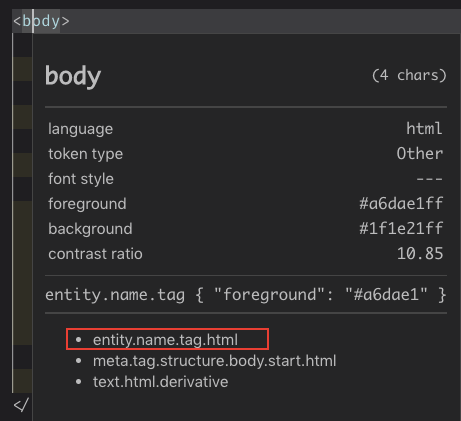Select the large 'body' token heading

pos(73,76)
